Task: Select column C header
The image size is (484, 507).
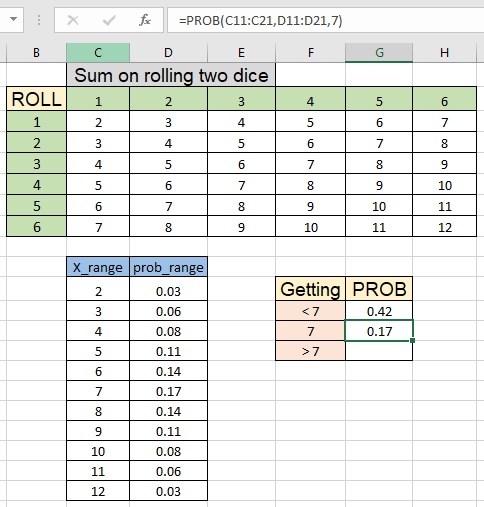Action: [98, 53]
